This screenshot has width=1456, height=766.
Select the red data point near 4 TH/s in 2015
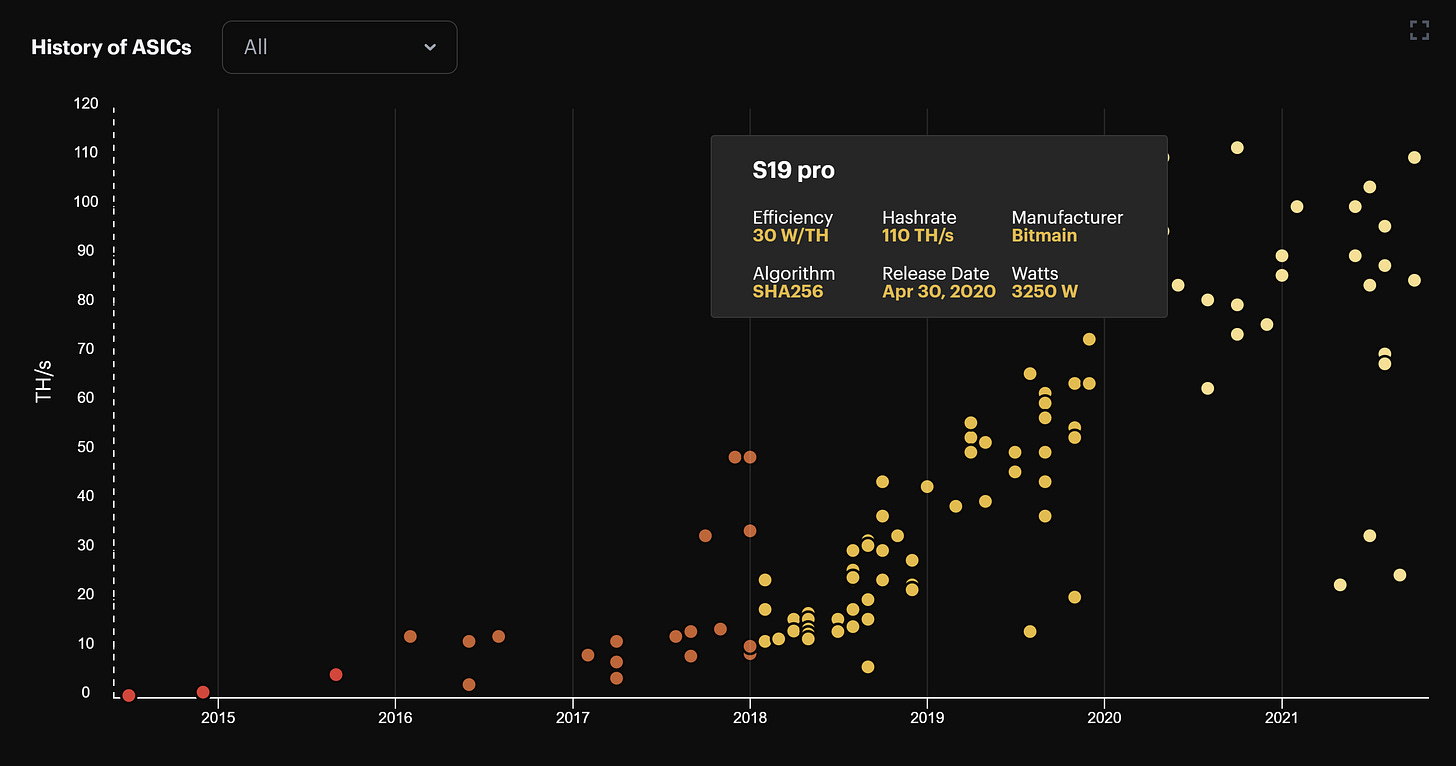pyautogui.click(x=336, y=674)
